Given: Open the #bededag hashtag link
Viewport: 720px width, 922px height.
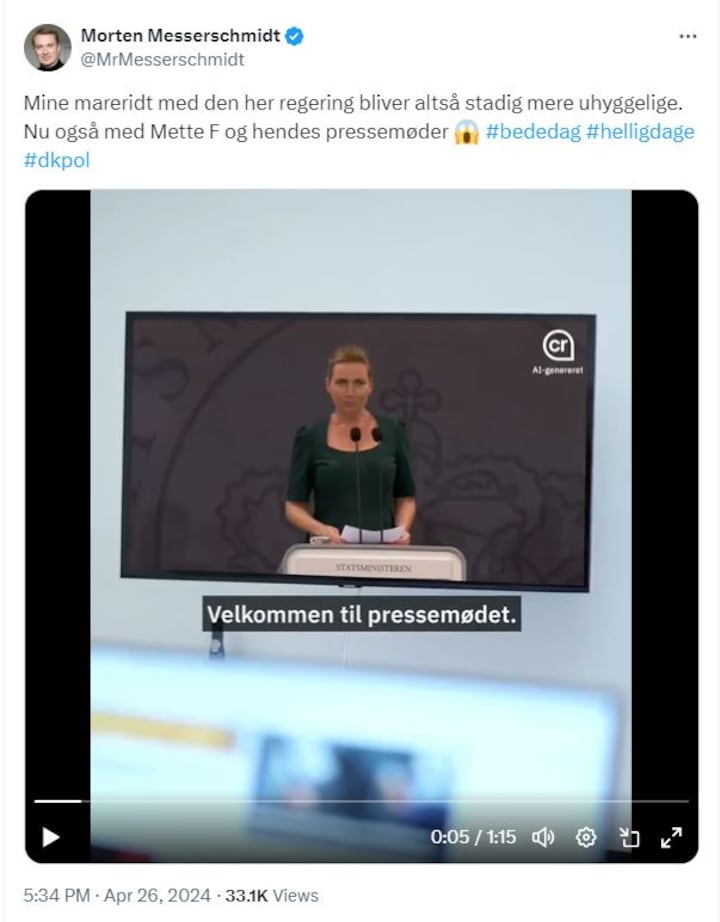Looking at the screenshot, I should coord(533,131).
